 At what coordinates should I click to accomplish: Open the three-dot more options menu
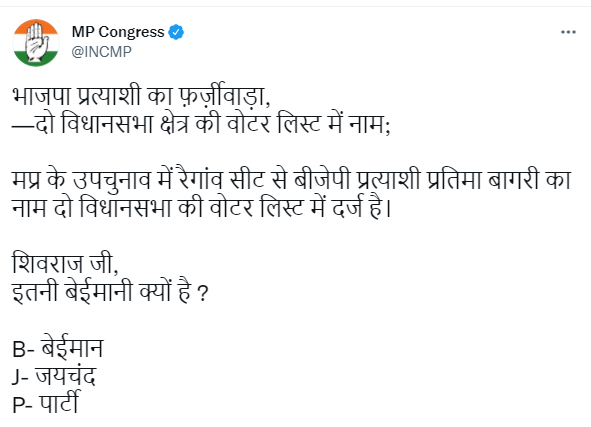pyautogui.click(x=568, y=32)
